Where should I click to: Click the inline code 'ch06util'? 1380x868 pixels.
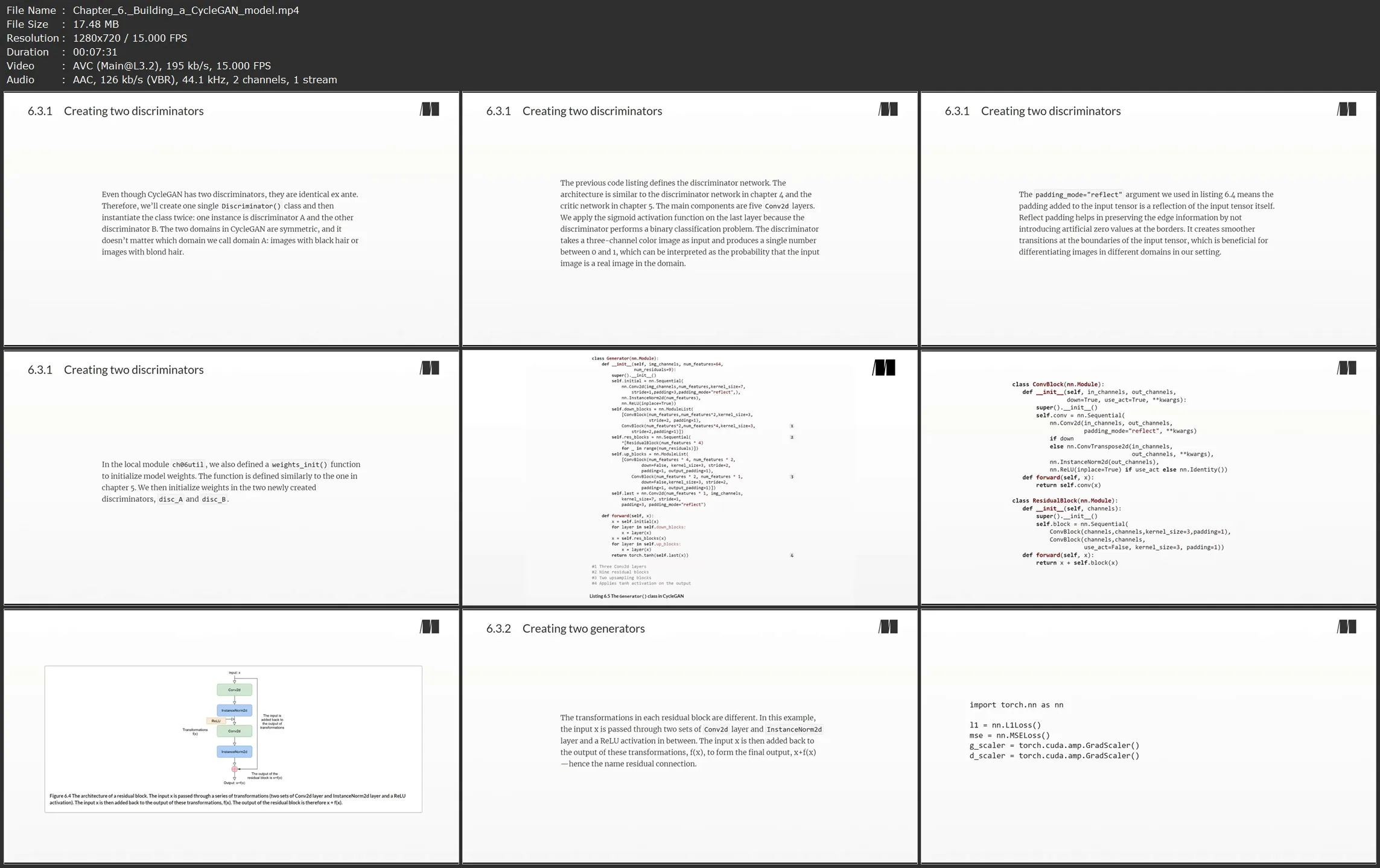(188, 465)
